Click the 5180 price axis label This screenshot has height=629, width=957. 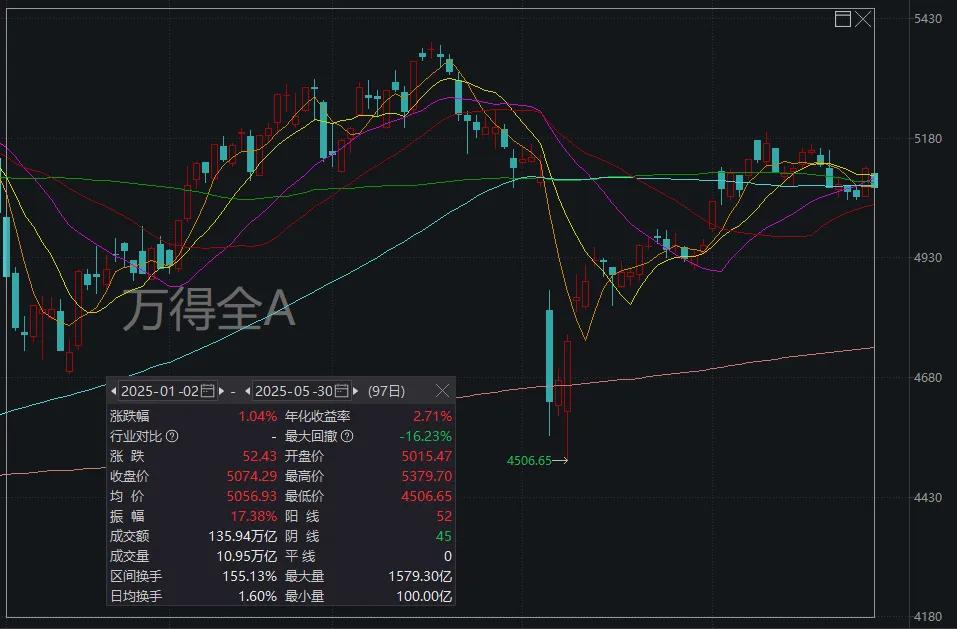[x=928, y=138]
